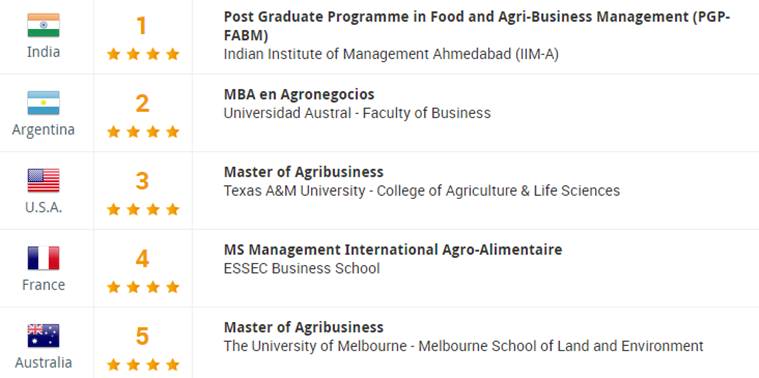759x378 pixels.
Task: Click the France flag icon
Action: (43, 258)
